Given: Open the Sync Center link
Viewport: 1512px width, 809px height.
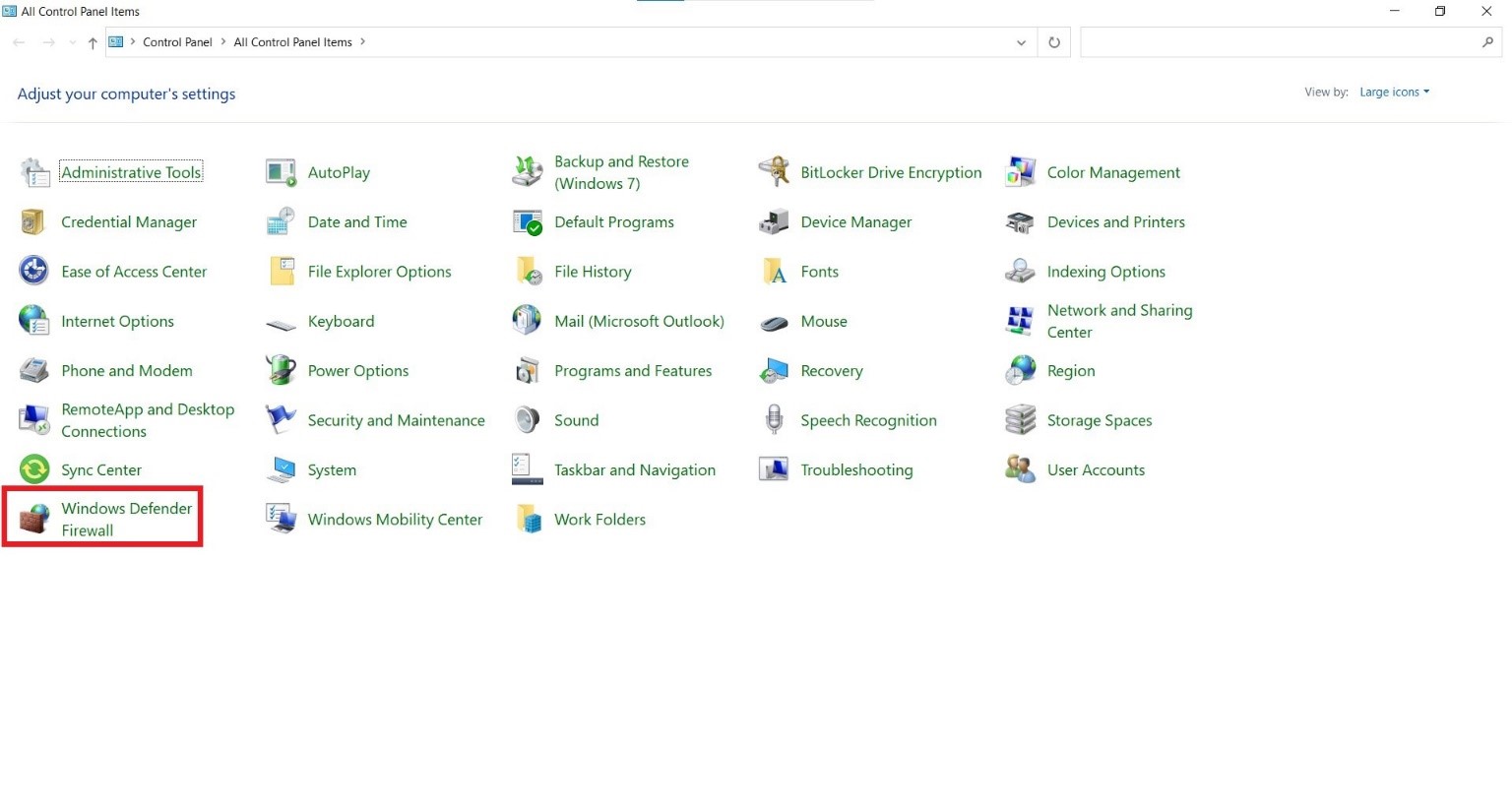Looking at the screenshot, I should coord(101,470).
